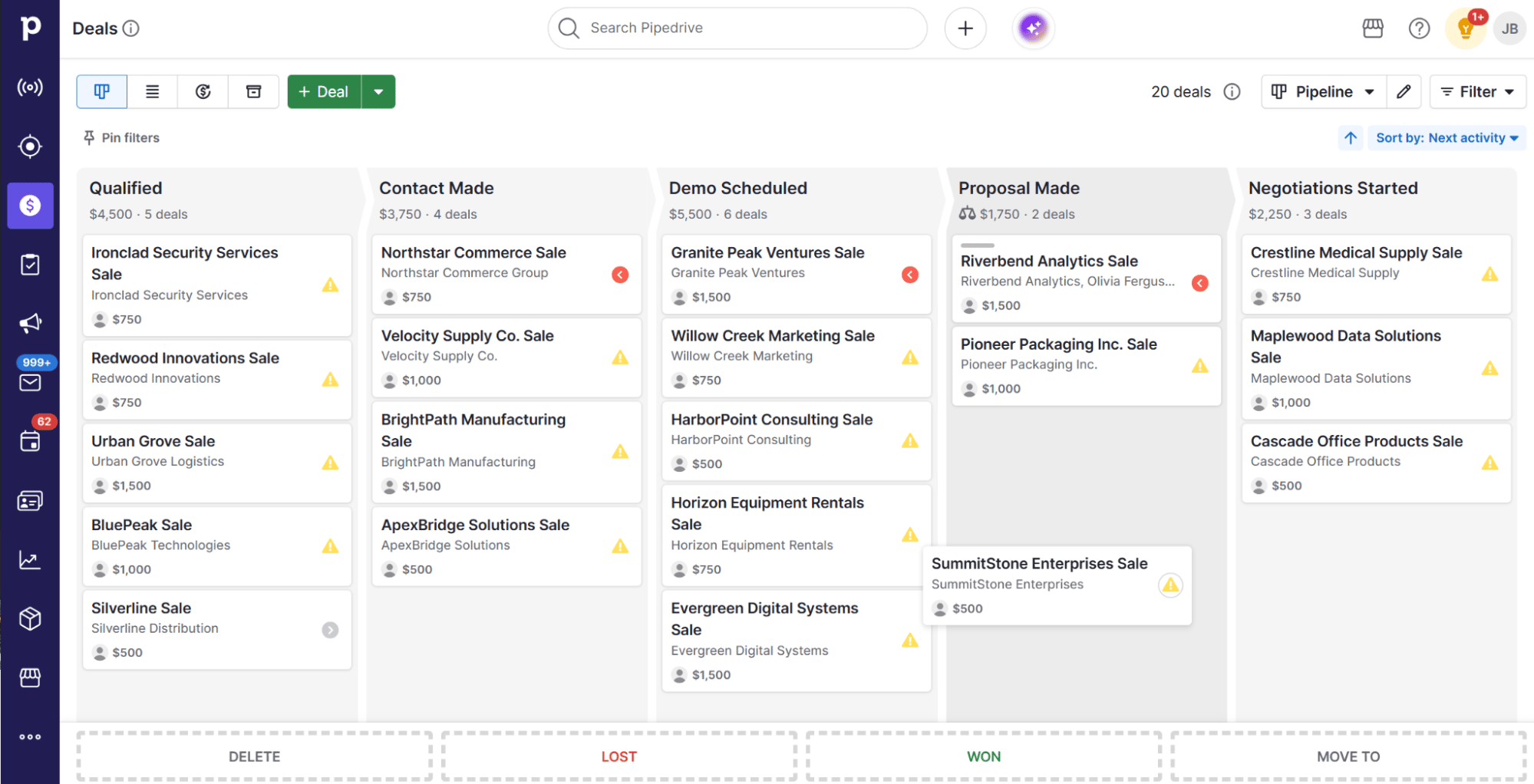Expand the Deal button dropdown arrow
This screenshot has height=784, width=1534.
[378, 92]
